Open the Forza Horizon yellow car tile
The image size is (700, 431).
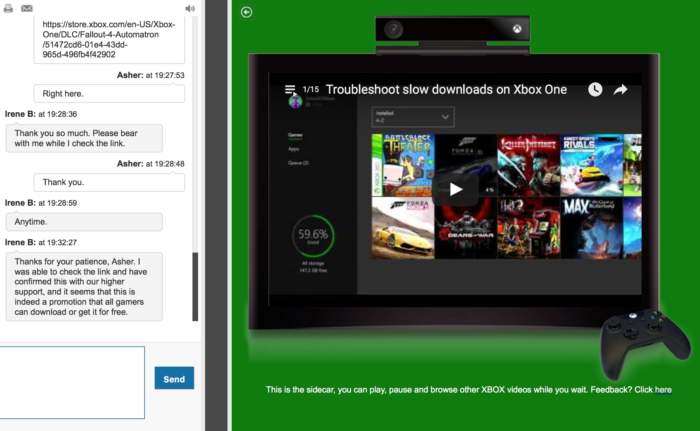(x=403, y=228)
